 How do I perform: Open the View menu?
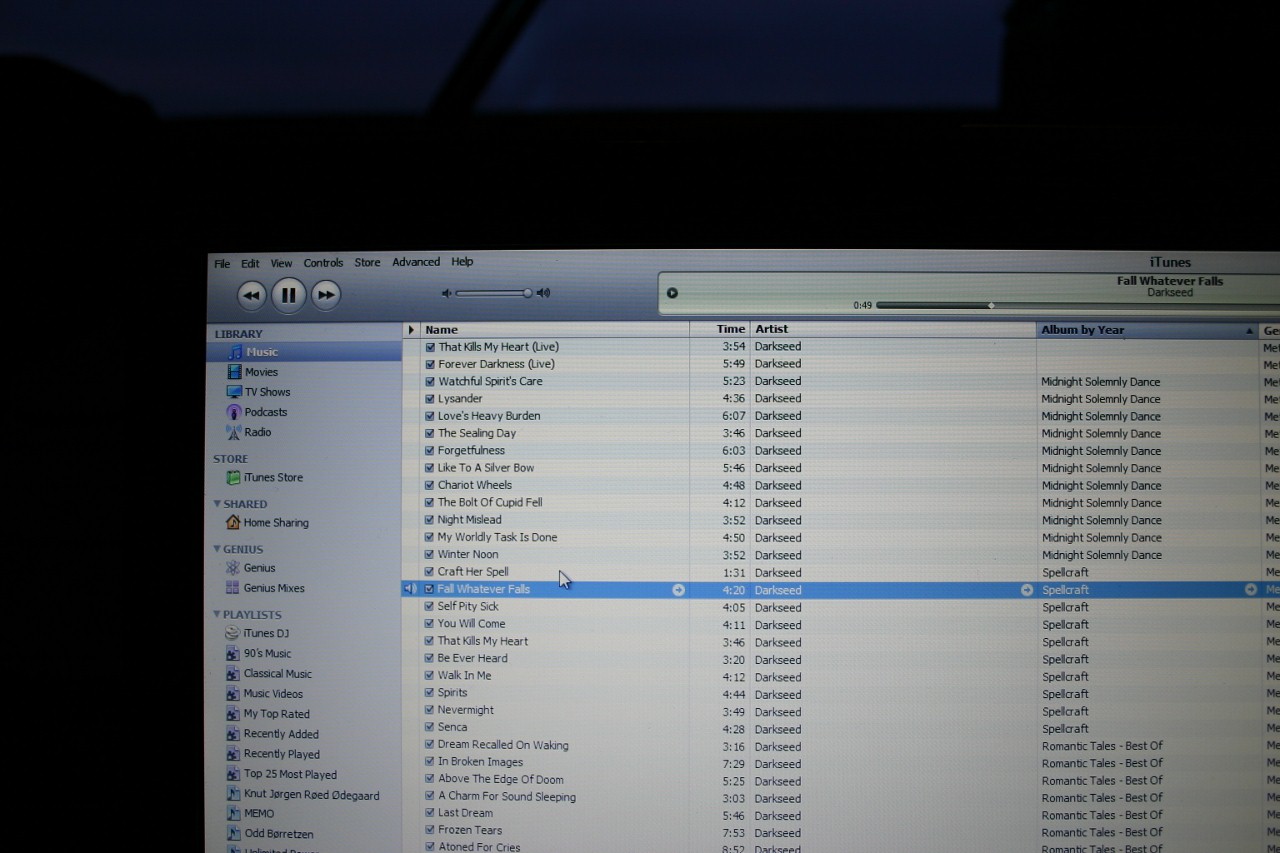[x=281, y=264]
